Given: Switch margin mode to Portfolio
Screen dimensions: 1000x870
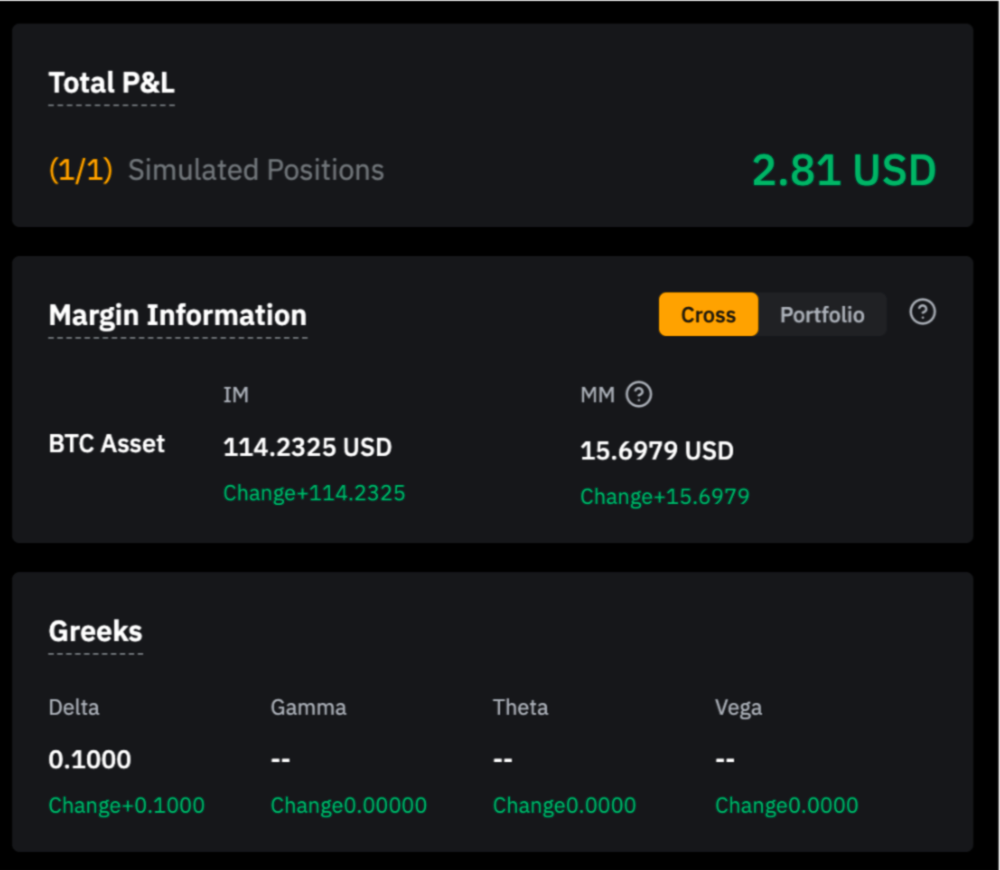Looking at the screenshot, I should [822, 314].
